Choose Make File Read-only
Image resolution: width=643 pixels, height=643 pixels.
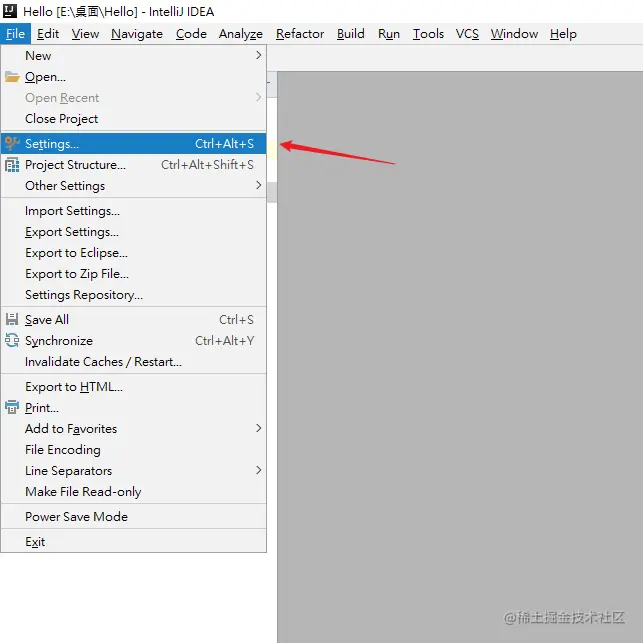(134, 491)
